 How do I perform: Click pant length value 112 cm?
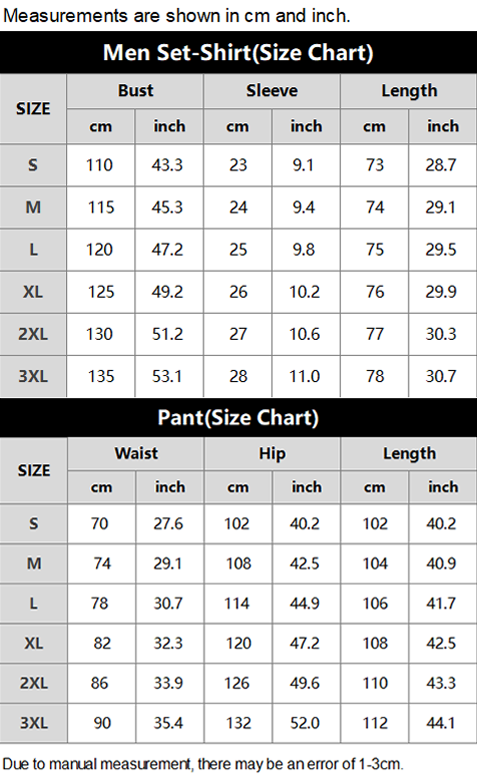[x=375, y=723]
